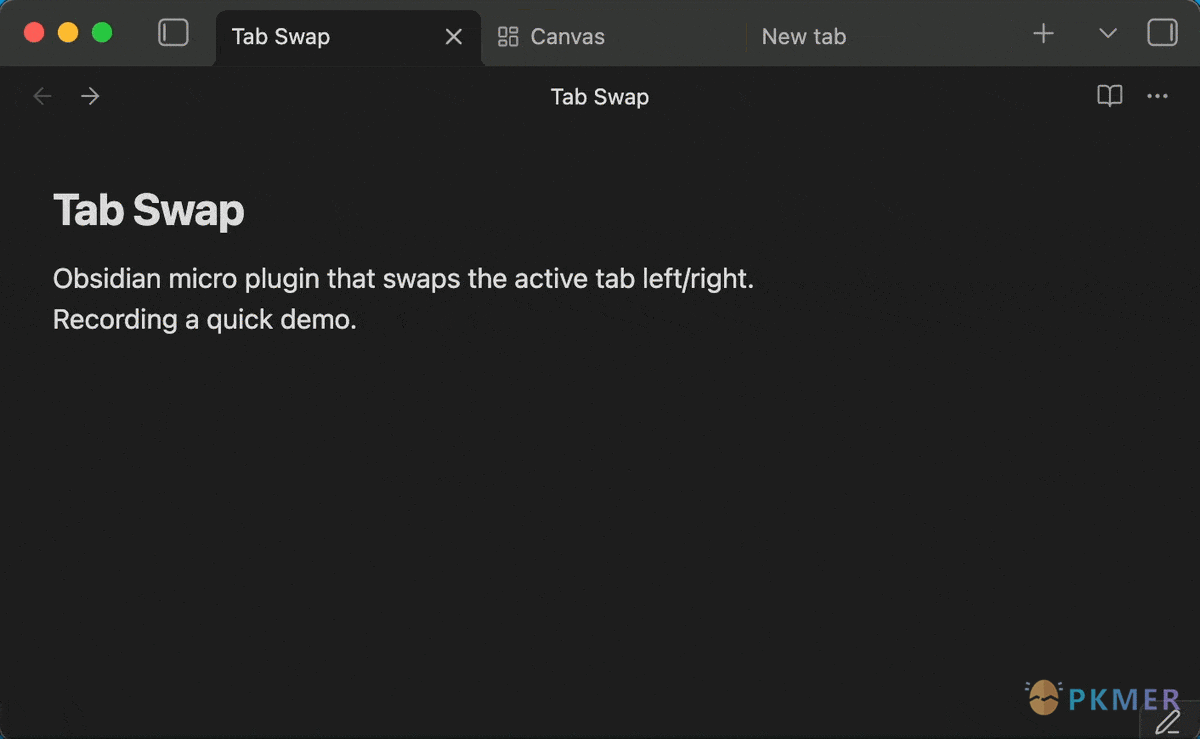Switch to reading view book icon
The image size is (1200, 739).
click(1110, 96)
